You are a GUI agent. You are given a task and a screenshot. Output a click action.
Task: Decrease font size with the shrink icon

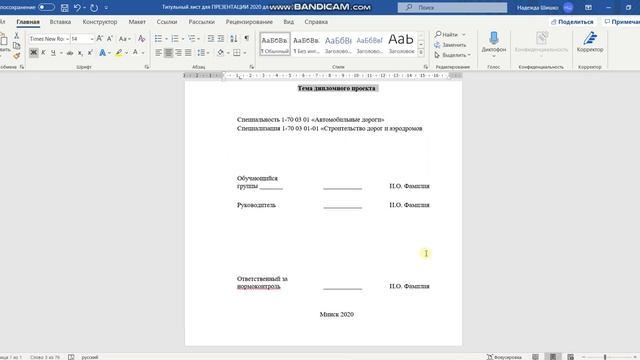tap(110, 39)
